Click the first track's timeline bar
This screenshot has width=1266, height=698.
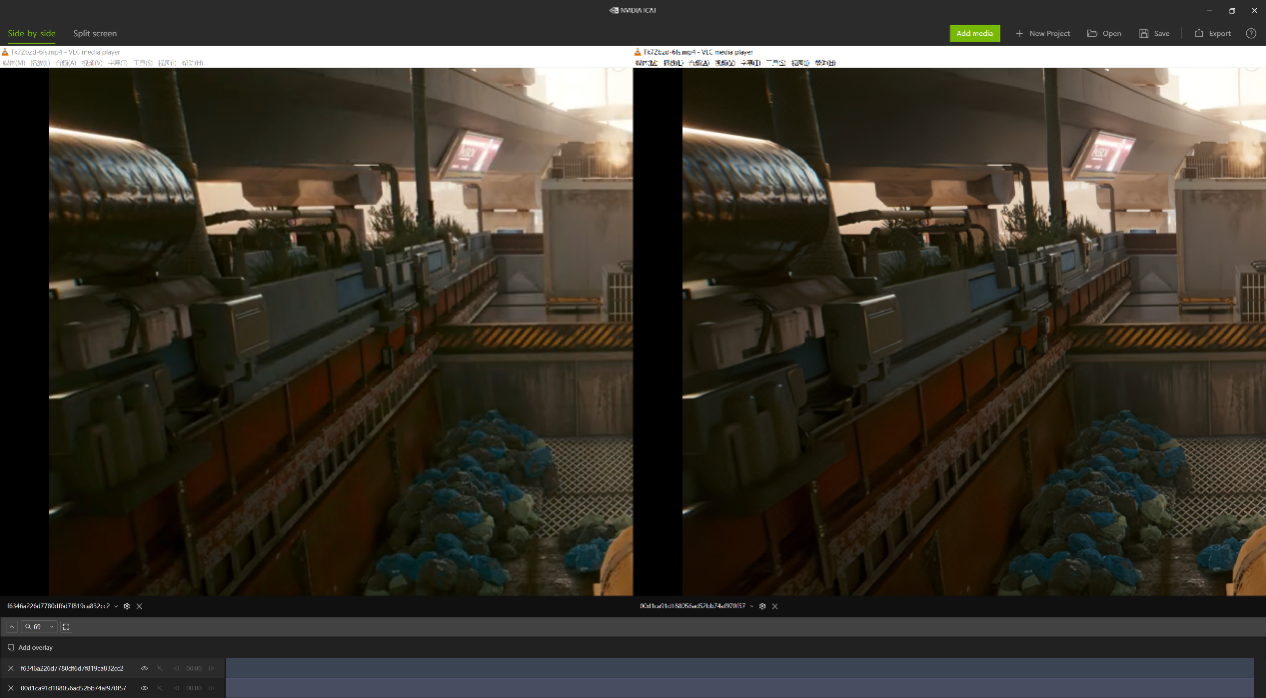point(739,668)
